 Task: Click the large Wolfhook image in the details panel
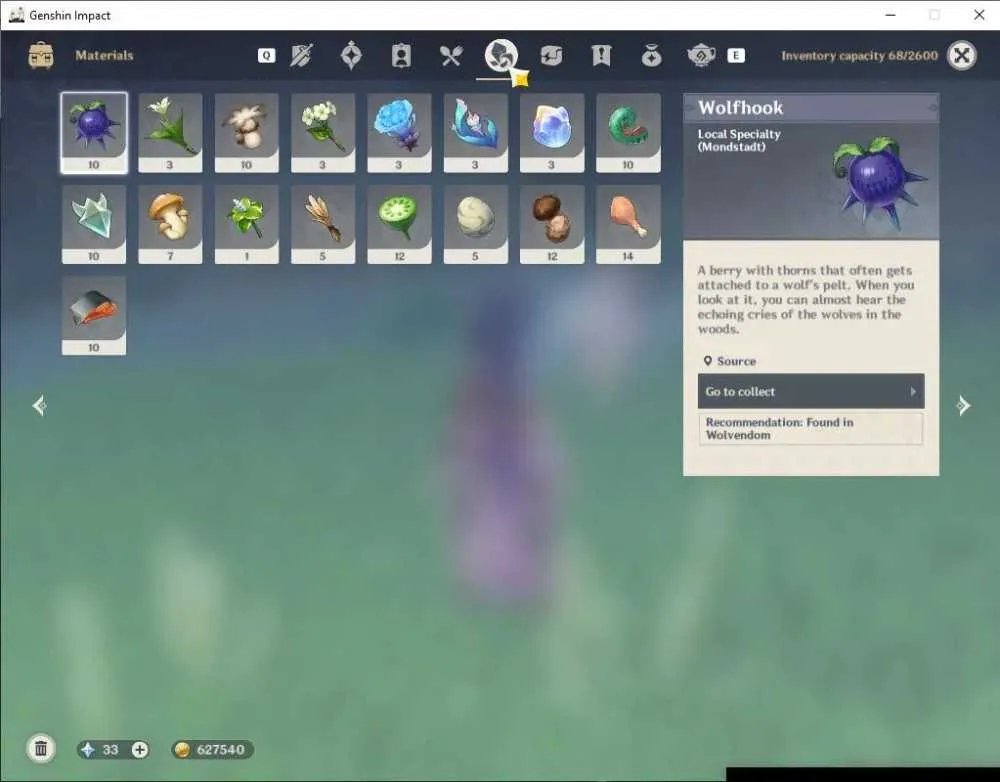pyautogui.click(x=880, y=182)
